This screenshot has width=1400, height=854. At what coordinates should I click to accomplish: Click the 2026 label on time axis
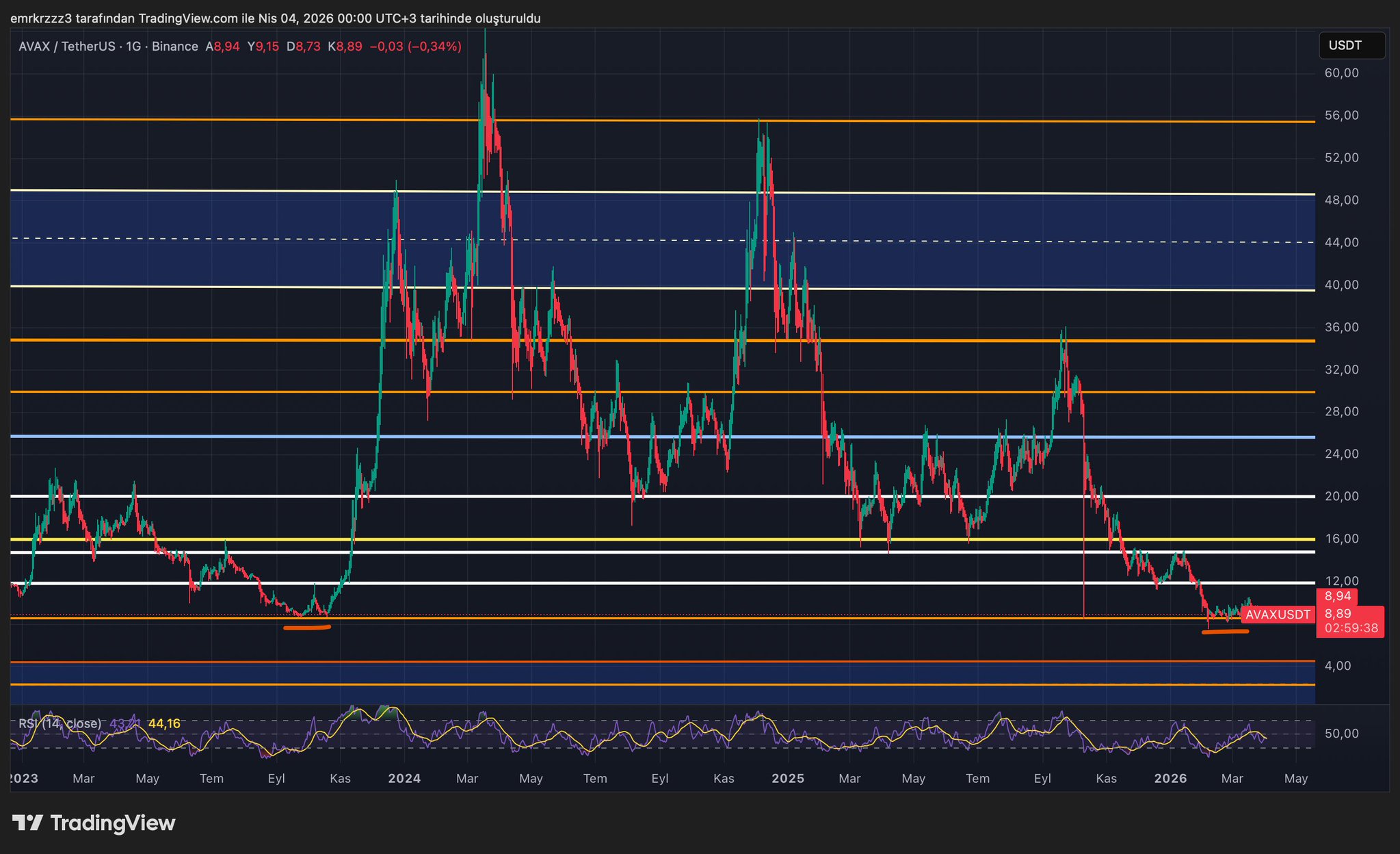[x=1170, y=779]
